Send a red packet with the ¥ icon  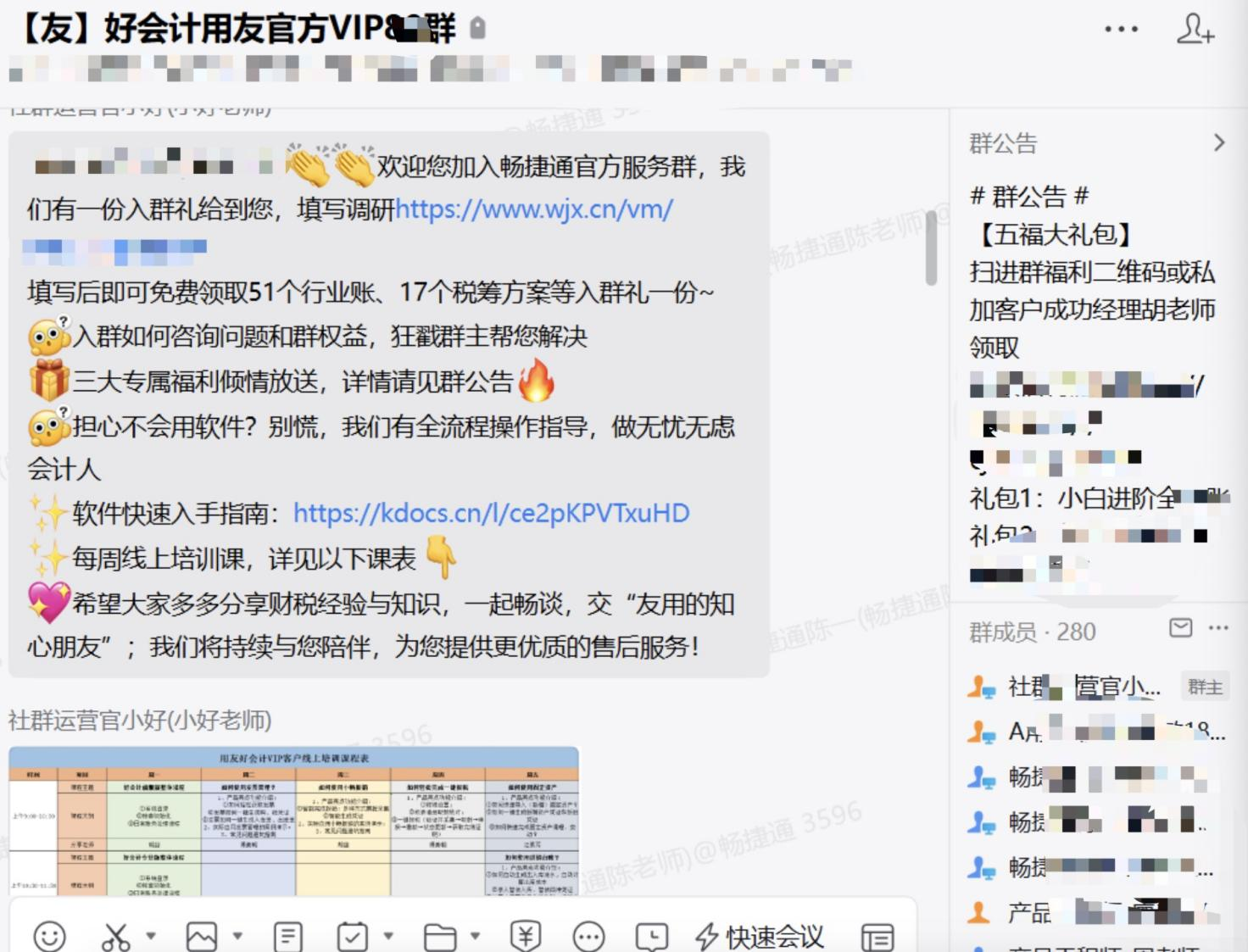pos(526,936)
